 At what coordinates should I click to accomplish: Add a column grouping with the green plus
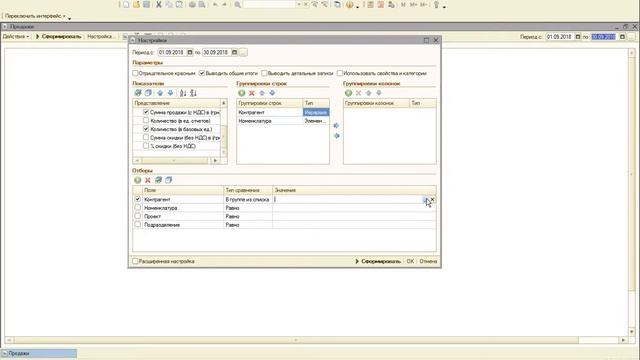pos(348,93)
